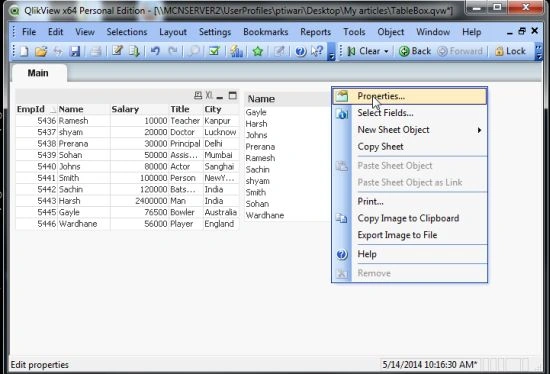Choose Properties... in context menu
550x374 pixels.
409,96
